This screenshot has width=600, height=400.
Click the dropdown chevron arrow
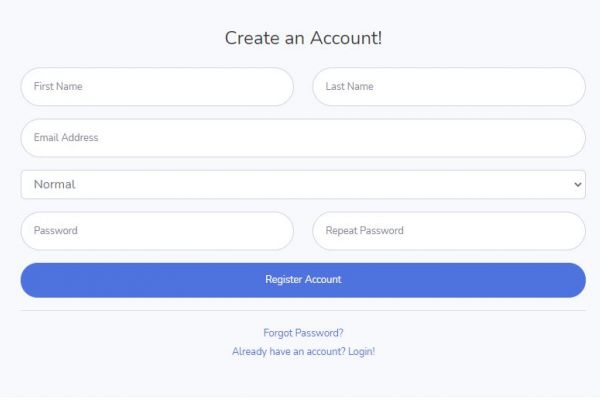[578, 184]
